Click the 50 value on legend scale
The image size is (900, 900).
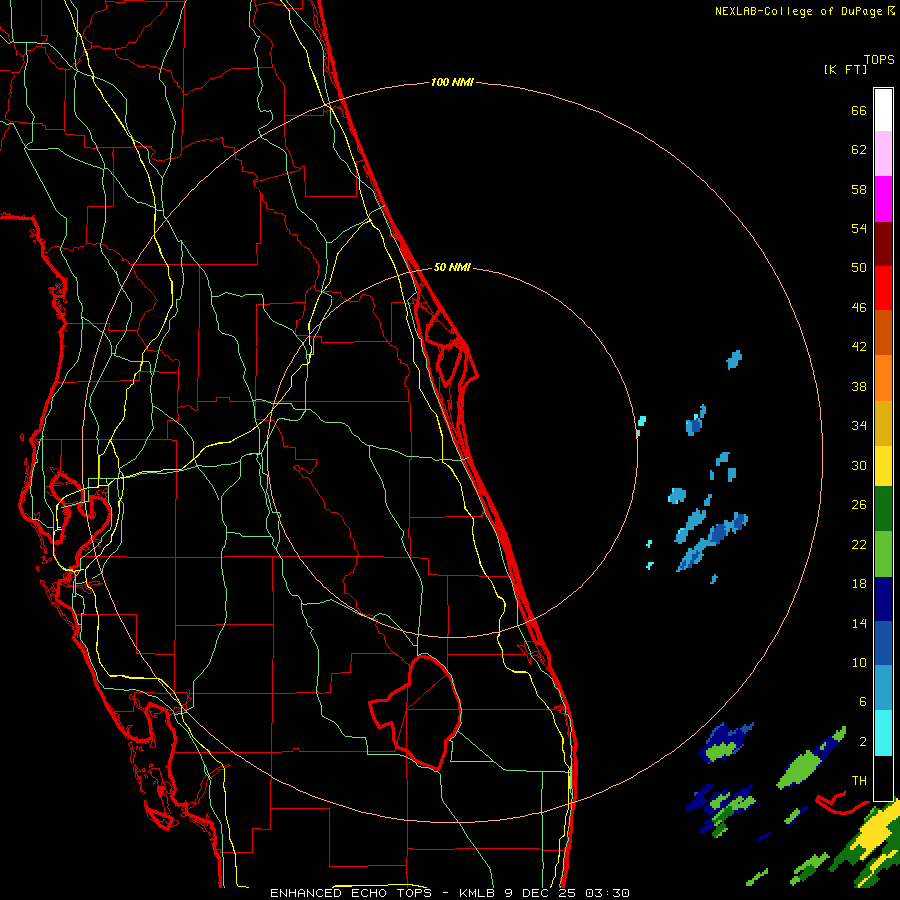point(859,268)
